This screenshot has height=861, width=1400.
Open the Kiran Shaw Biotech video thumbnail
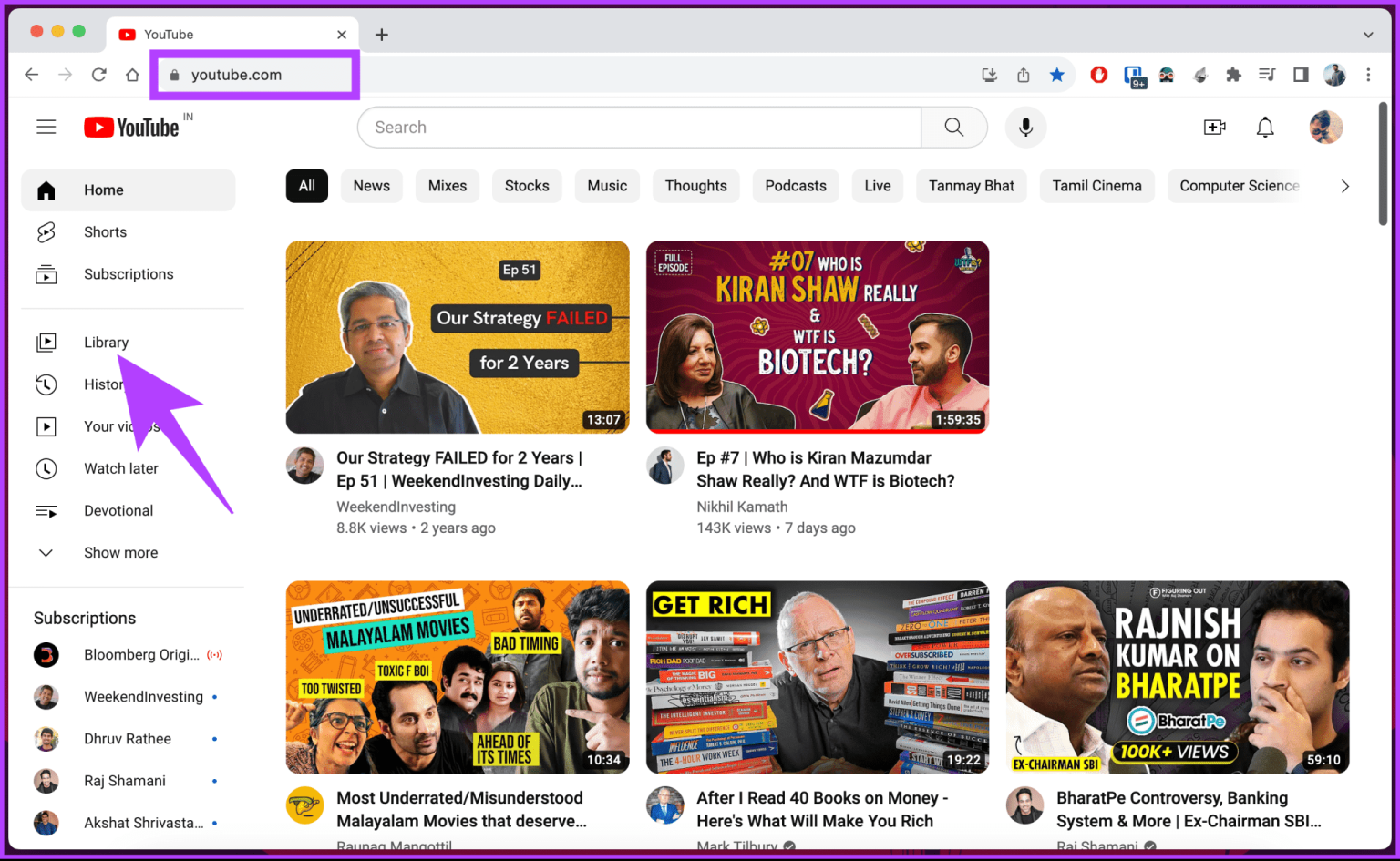(x=817, y=336)
